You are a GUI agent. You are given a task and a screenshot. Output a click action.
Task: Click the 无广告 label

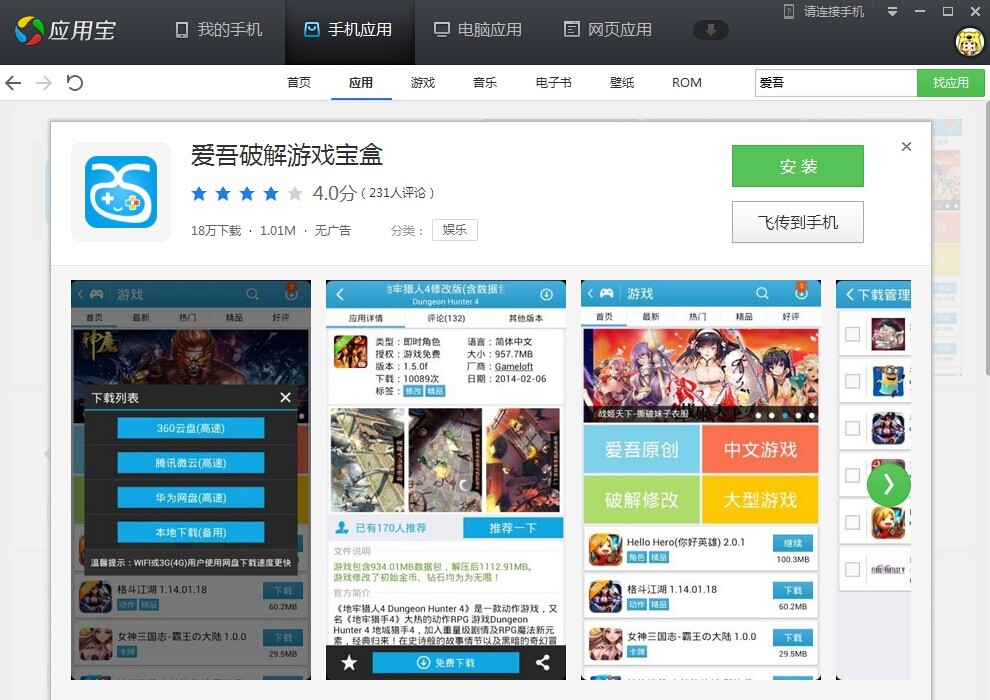click(x=333, y=230)
